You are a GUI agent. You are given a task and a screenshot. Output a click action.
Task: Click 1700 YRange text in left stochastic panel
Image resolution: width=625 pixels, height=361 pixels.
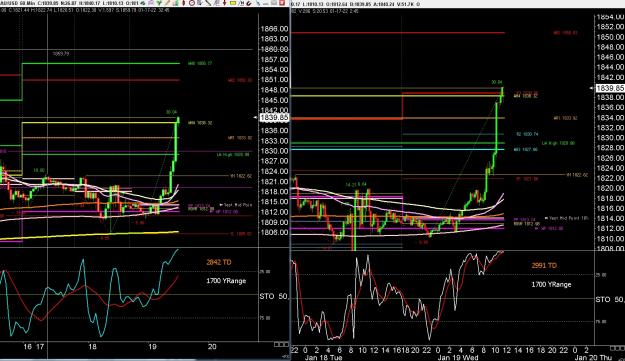[x=226, y=281]
